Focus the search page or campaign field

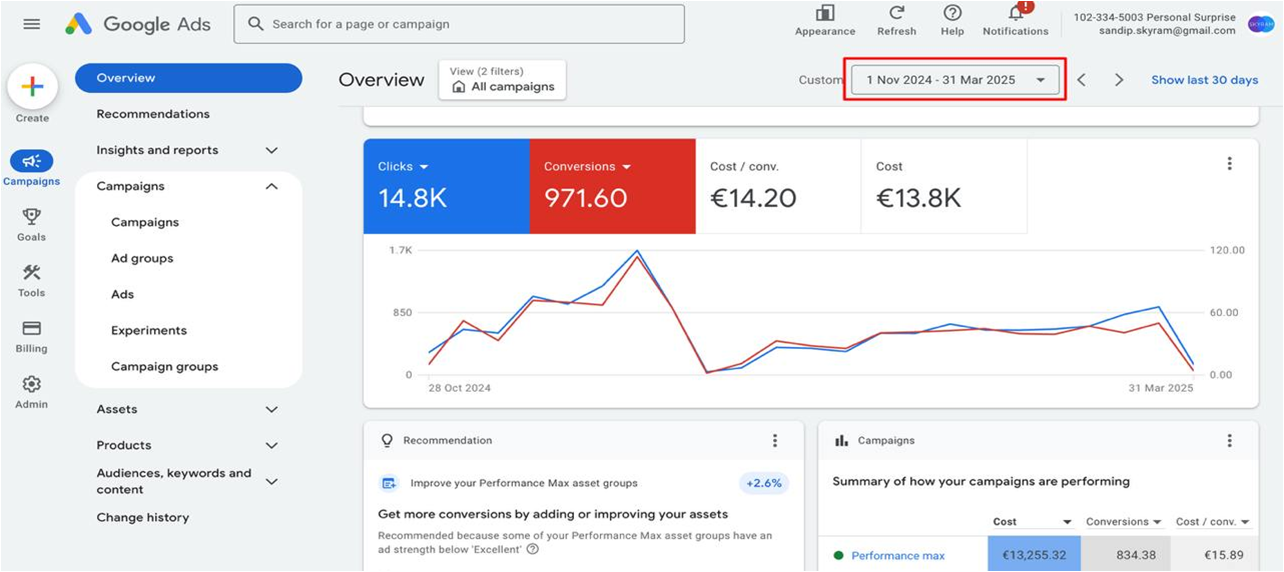point(459,24)
